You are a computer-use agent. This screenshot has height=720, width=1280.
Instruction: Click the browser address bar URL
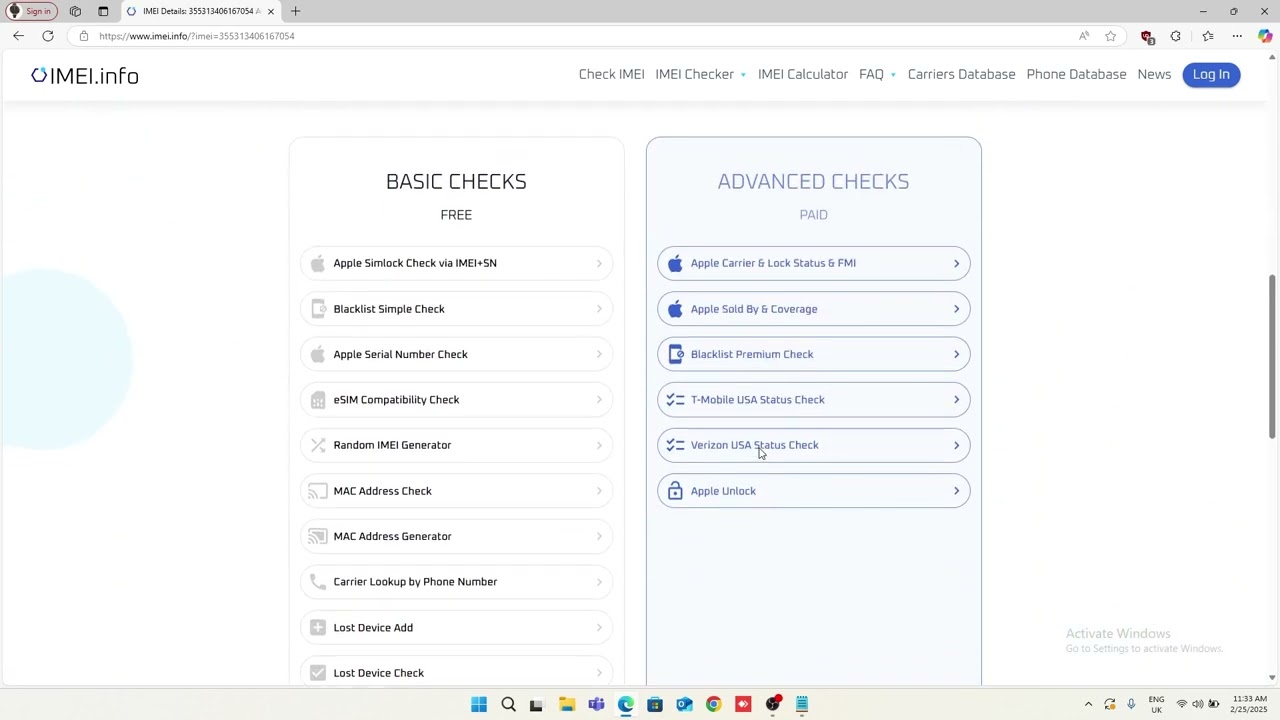(x=197, y=36)
